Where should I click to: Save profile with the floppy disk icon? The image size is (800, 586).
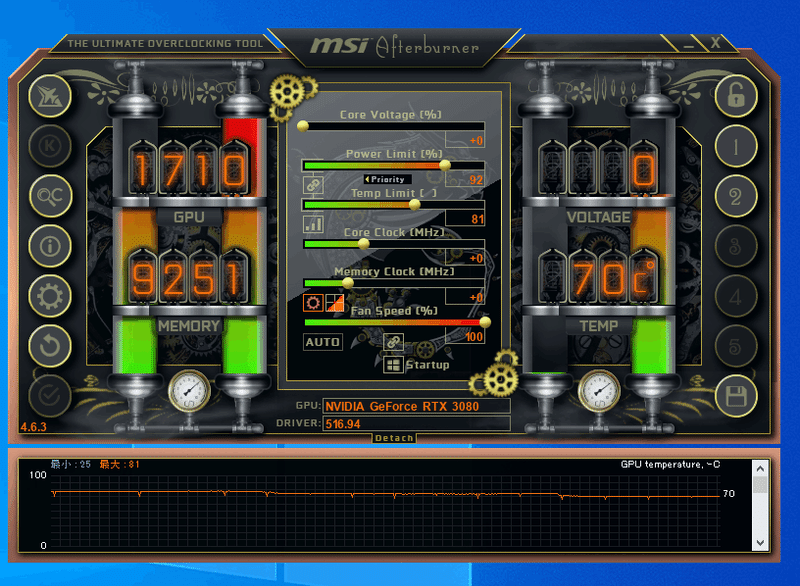click(736, 396)
